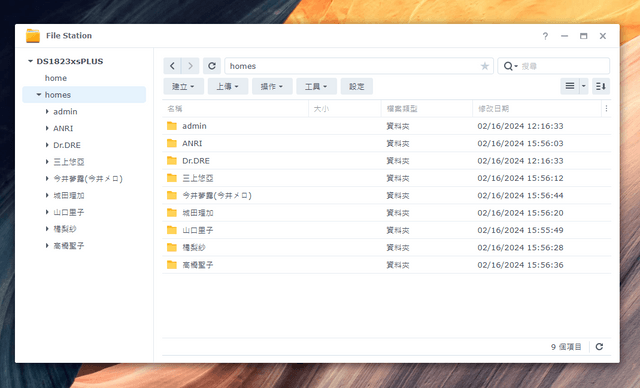Select the admin folder name in the list
640x388 pixels.
194,126
